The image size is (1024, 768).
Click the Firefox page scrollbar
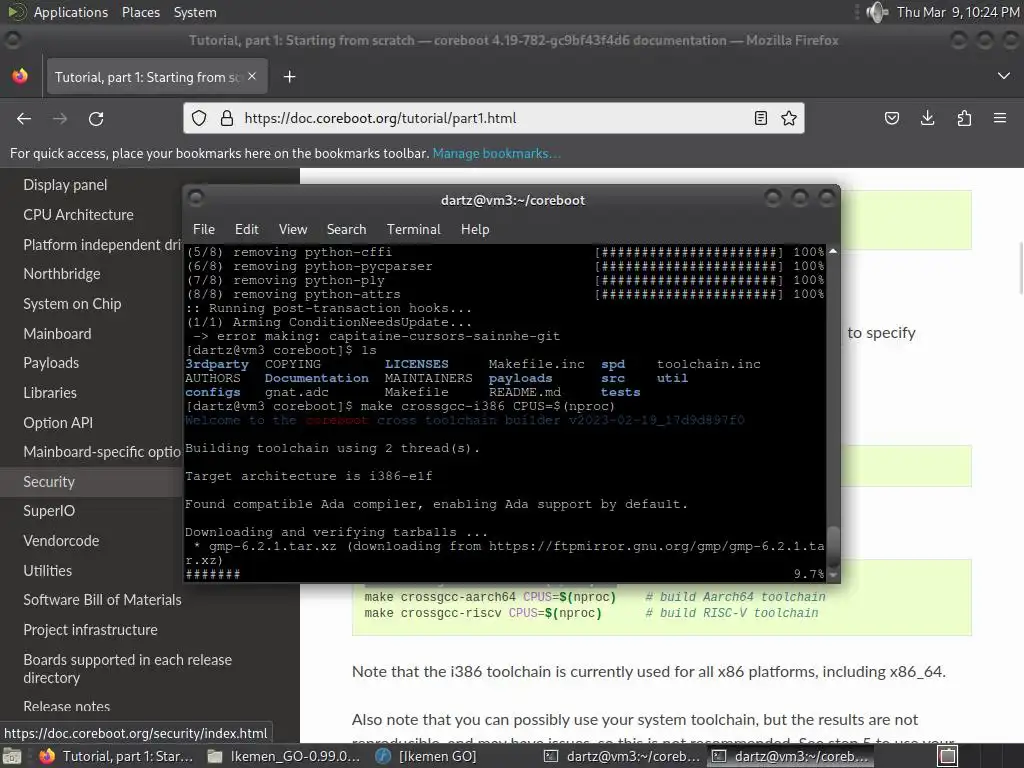tap(1020, 268)
